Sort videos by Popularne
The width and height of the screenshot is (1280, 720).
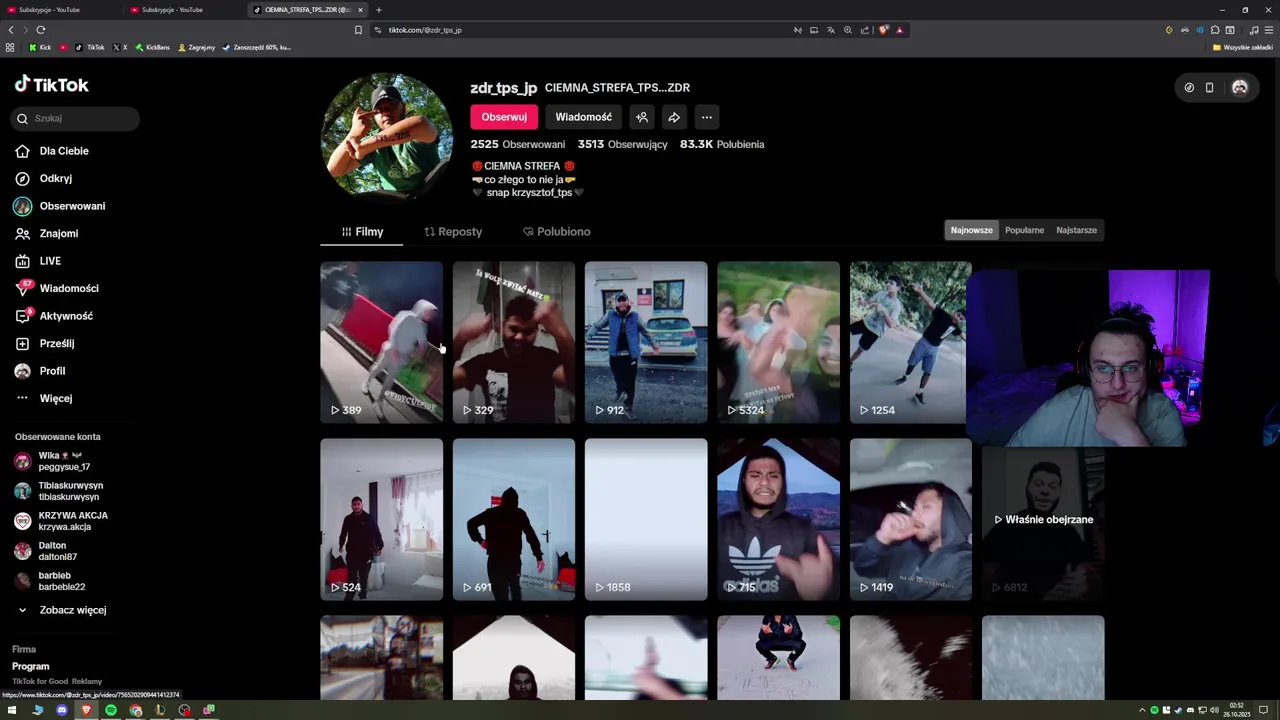coord(1024,230)
